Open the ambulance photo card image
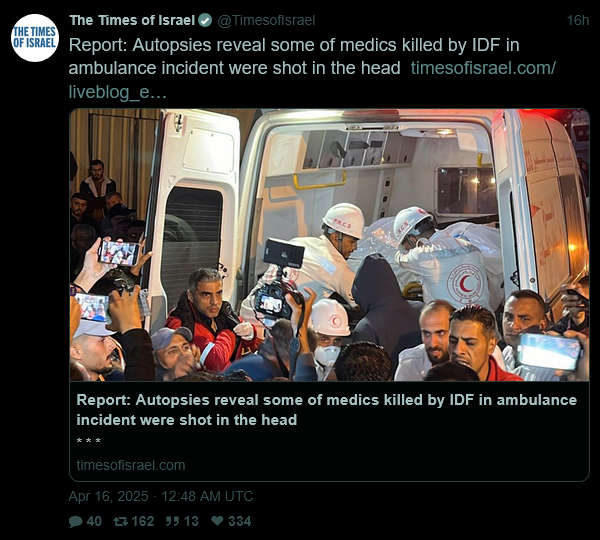The height and width of the screenshot is (540, 600). pyautogui.click(x=329, y=245)
